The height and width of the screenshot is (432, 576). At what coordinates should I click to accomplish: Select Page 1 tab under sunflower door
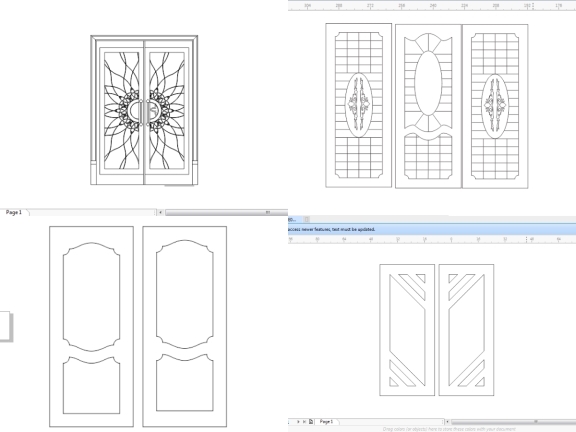(x=14, y=212)
